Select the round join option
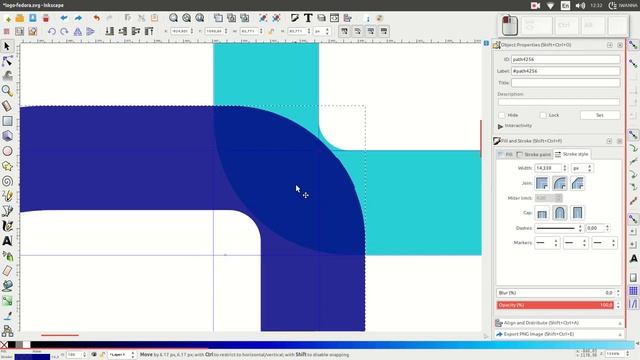640x360 pixels. tap(560, 183)
